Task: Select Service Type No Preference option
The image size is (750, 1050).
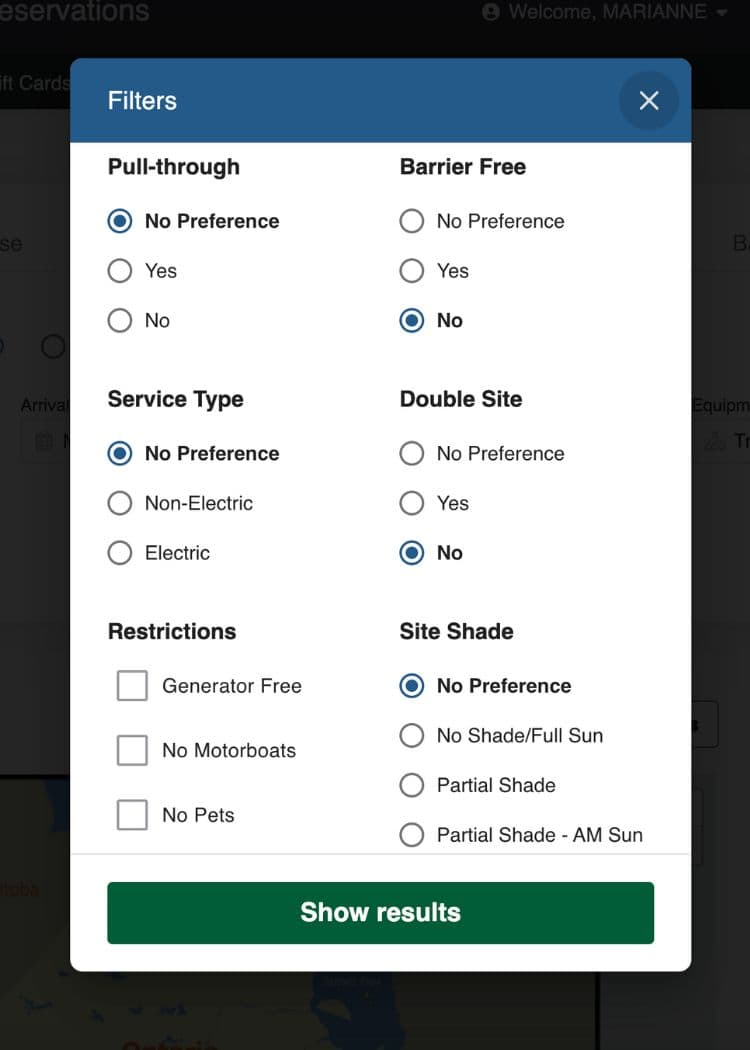Action: click(x=120, y=453)
